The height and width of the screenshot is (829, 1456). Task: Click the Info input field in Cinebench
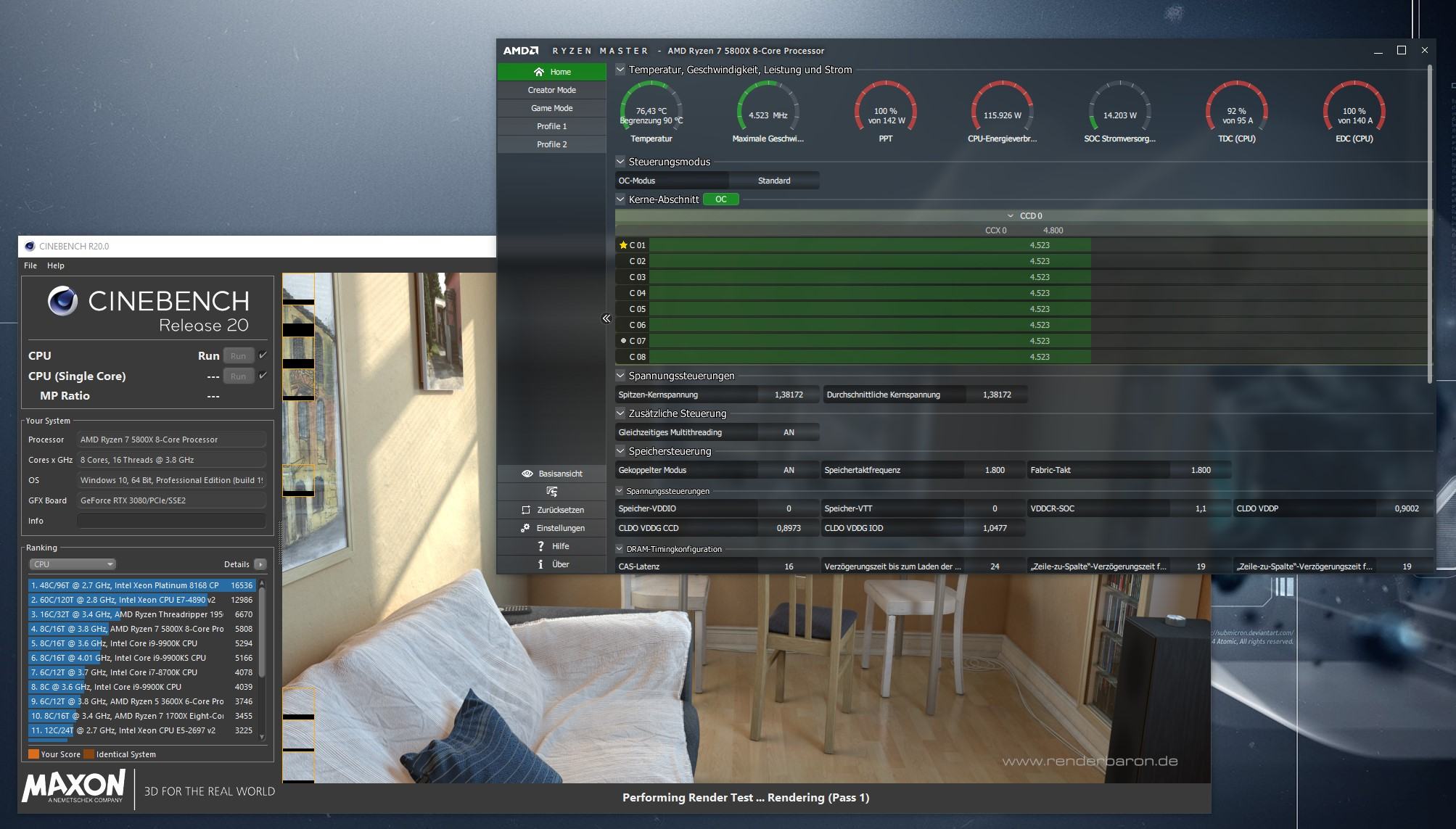[171, 521]
